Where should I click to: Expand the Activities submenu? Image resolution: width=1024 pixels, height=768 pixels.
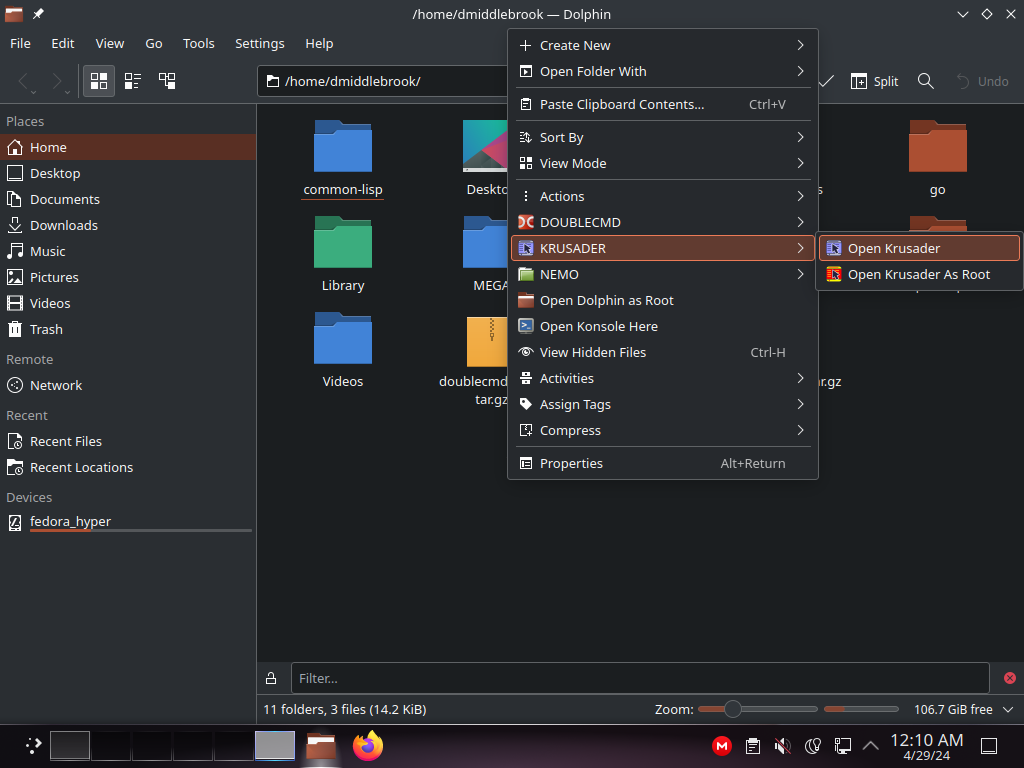tap(662, 379)
